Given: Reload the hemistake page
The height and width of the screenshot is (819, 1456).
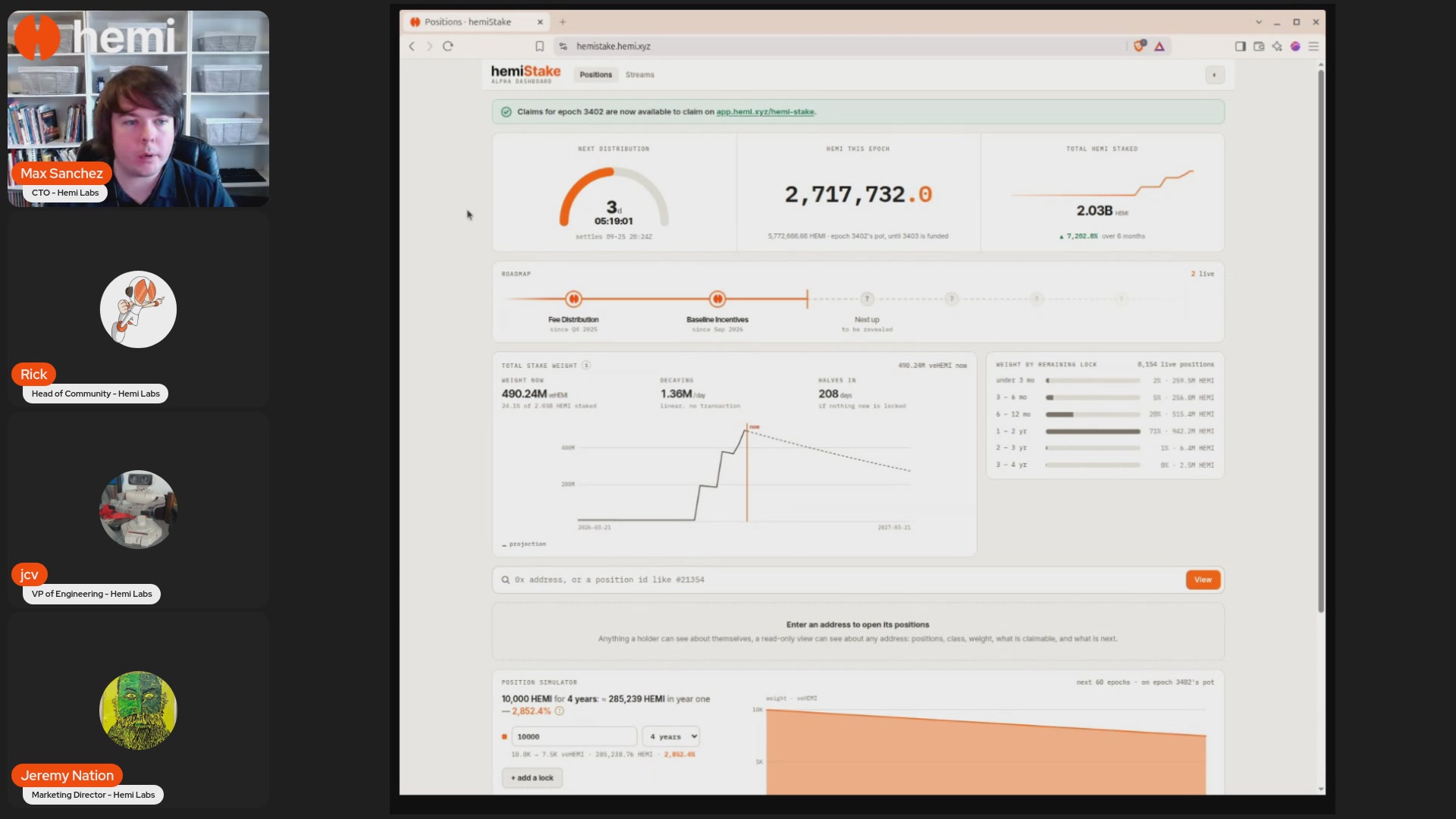Looking at the screenshot, I should (448, 46).
